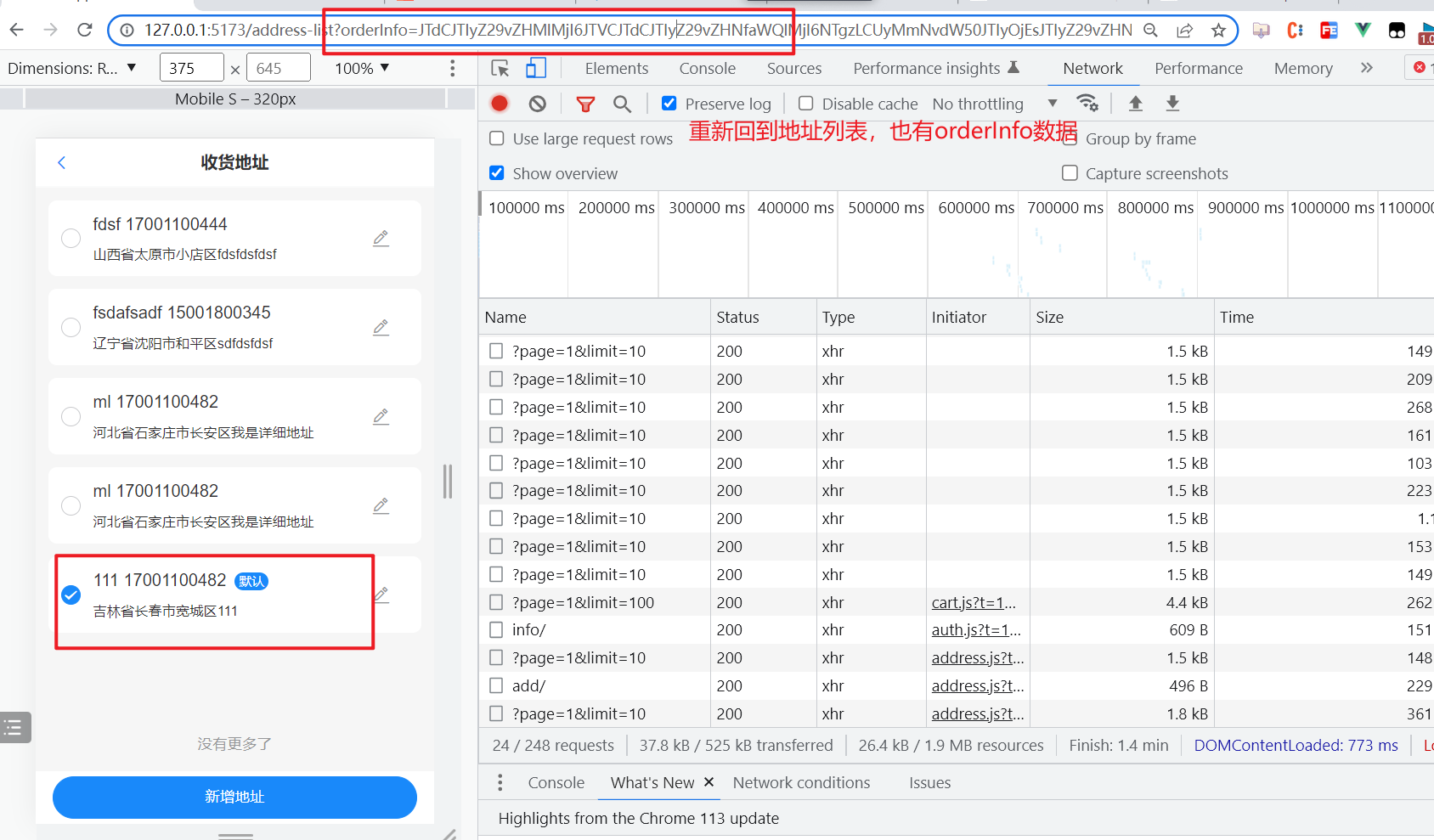
Task: Select the fdsf address radio button
Action: tap(71, 239)
